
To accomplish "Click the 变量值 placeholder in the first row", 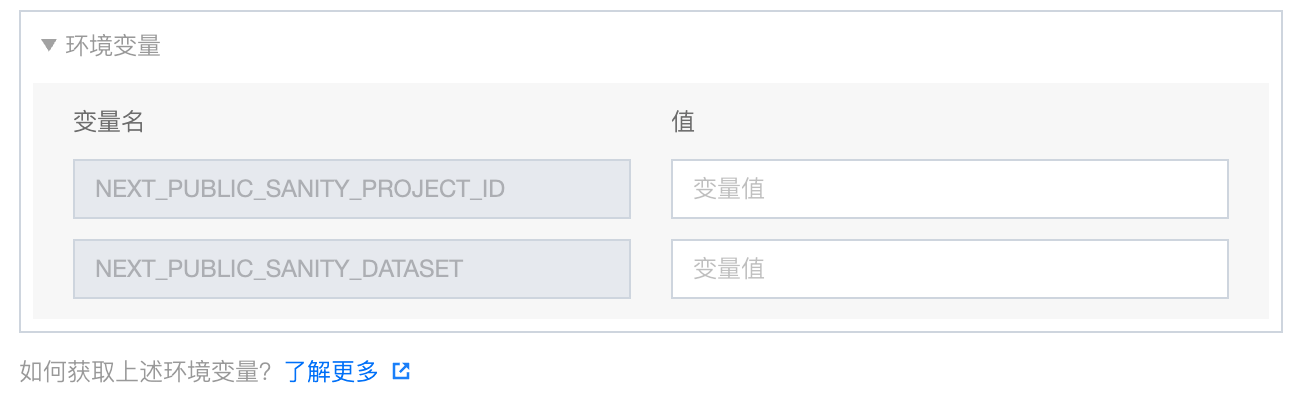I will click(x=729, y=189).
